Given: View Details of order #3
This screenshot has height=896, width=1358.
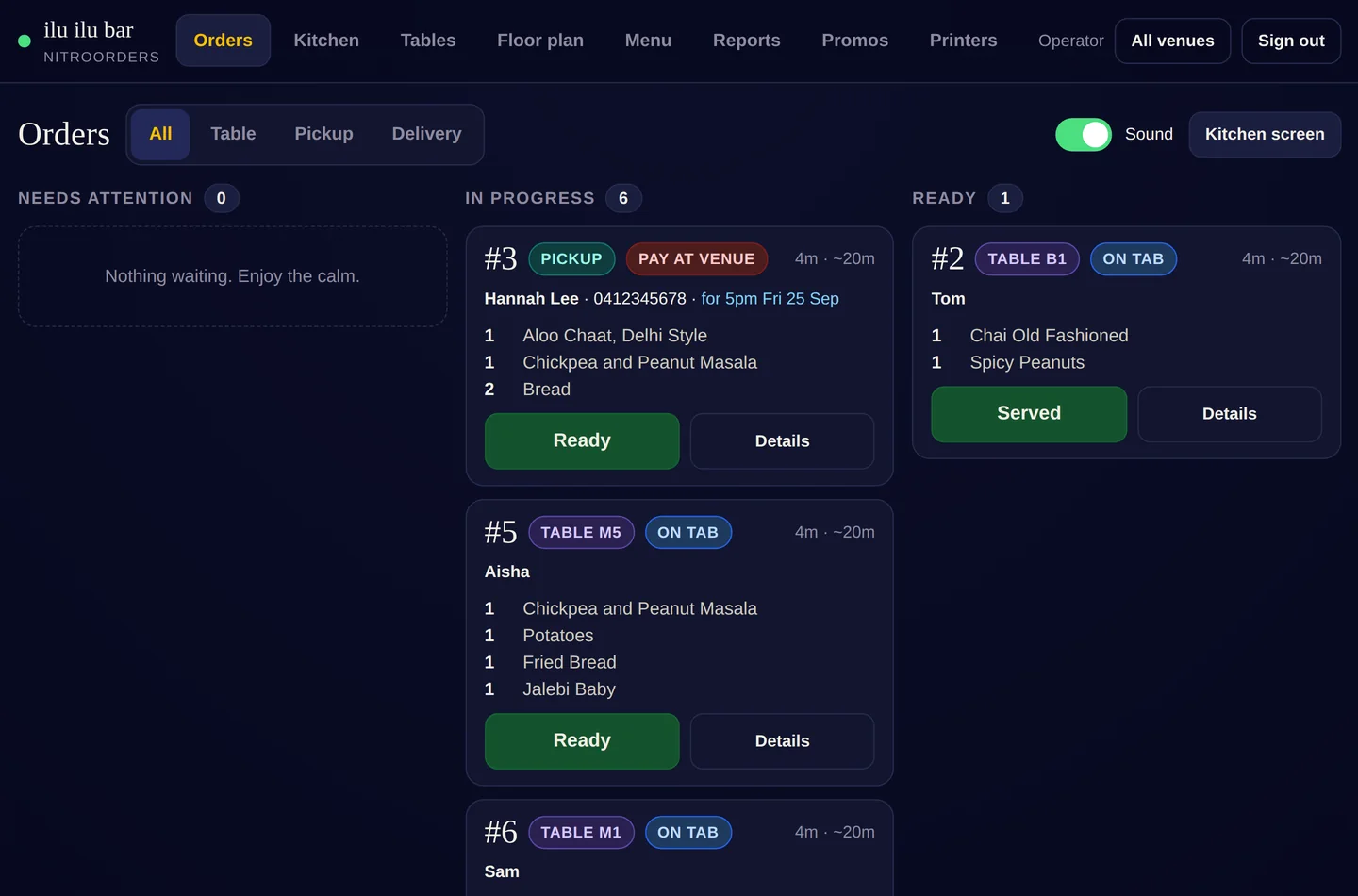Looking at the screenshot, I should coord(782,441).
